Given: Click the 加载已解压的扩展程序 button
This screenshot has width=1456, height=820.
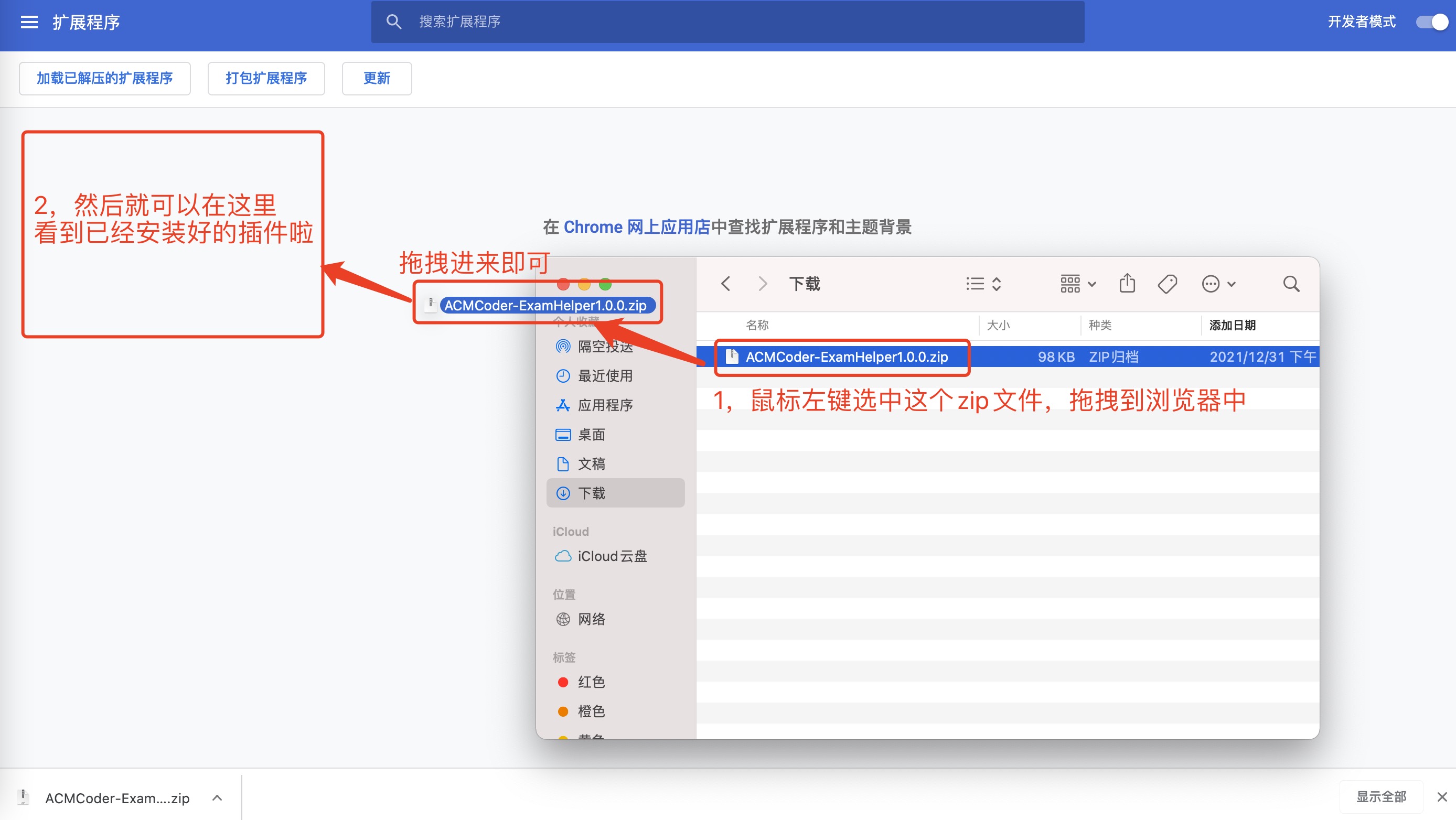Looking at the screenshot, I should [104, 79].
